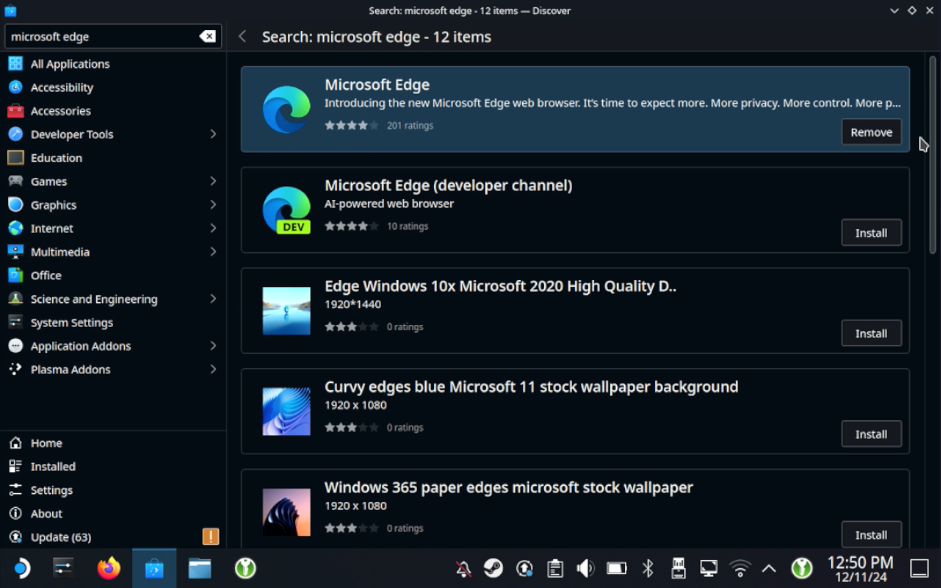
Task: Click the Steam system tray icon
Action: [x=493, y=568]
